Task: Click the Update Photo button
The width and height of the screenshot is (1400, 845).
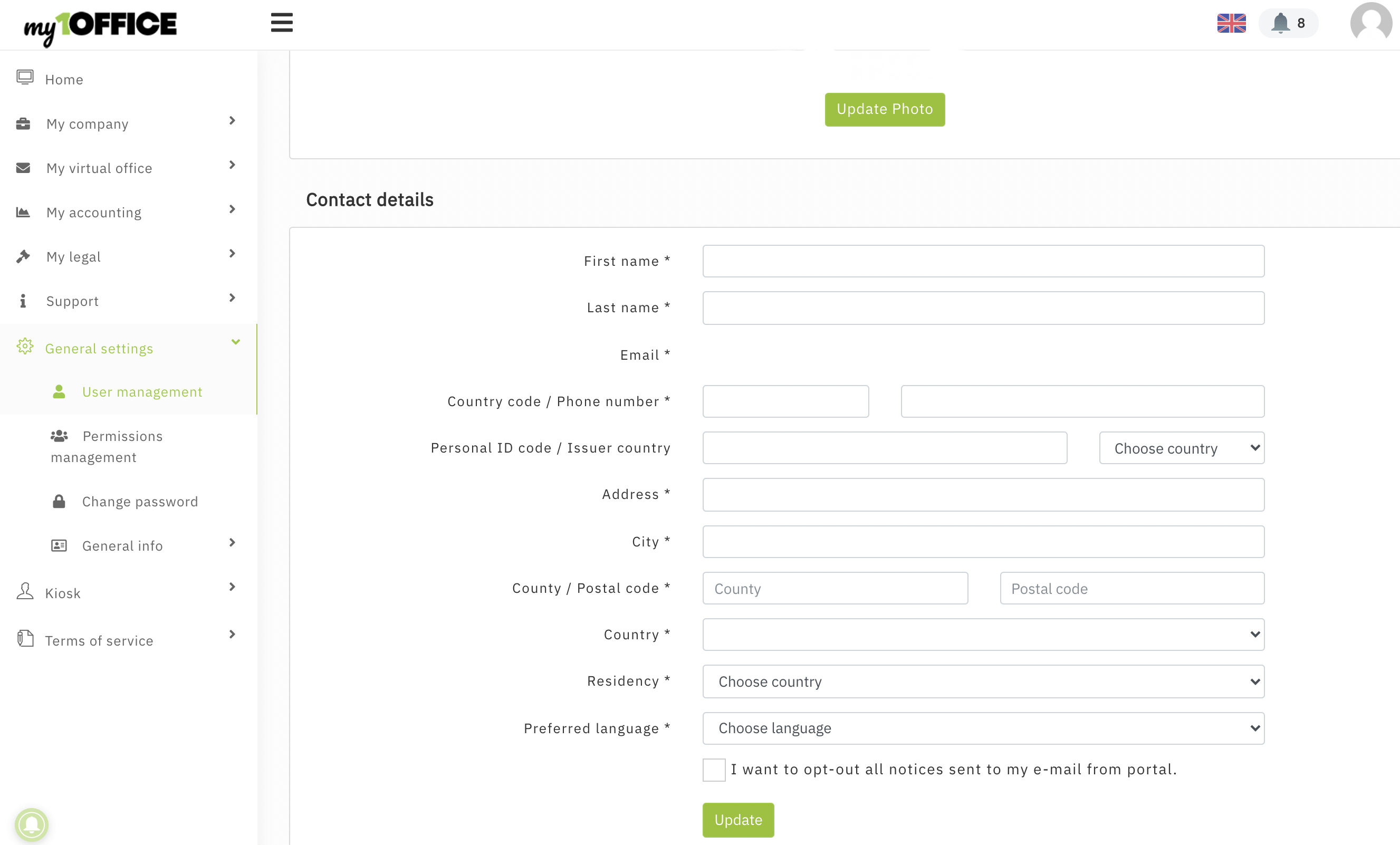Action: [885, 109]
